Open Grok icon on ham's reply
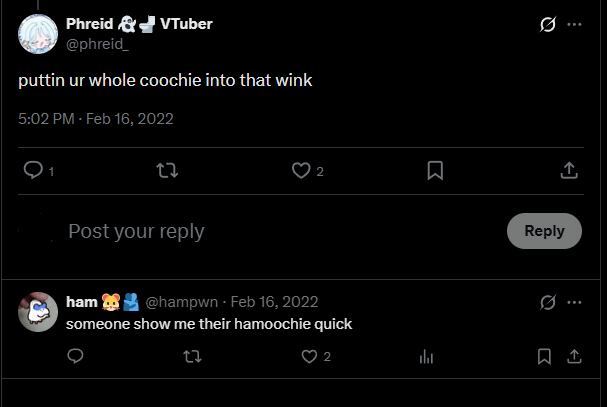This screenshot has height=407, width=607. (548, 302)
